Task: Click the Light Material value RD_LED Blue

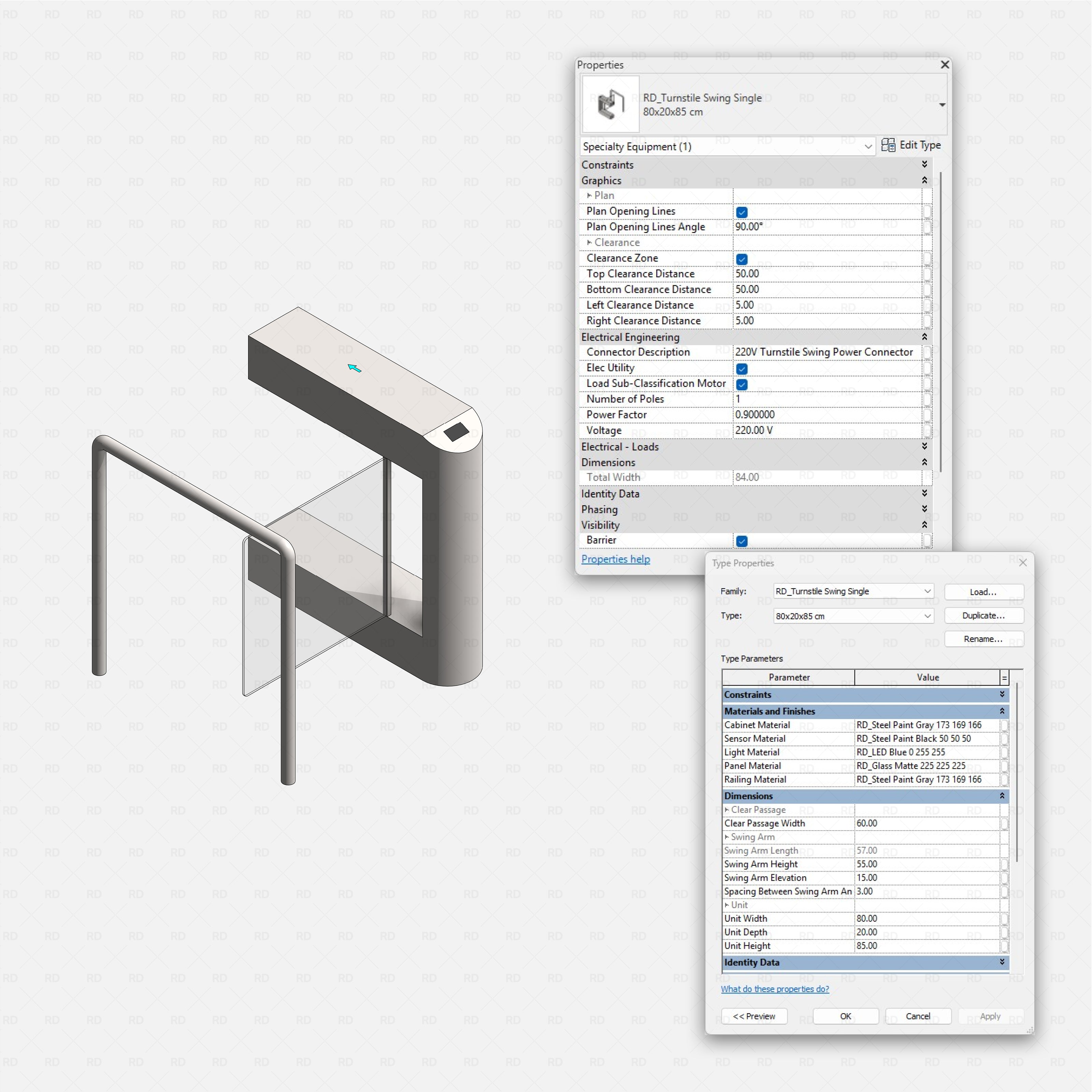Action: 928,752
